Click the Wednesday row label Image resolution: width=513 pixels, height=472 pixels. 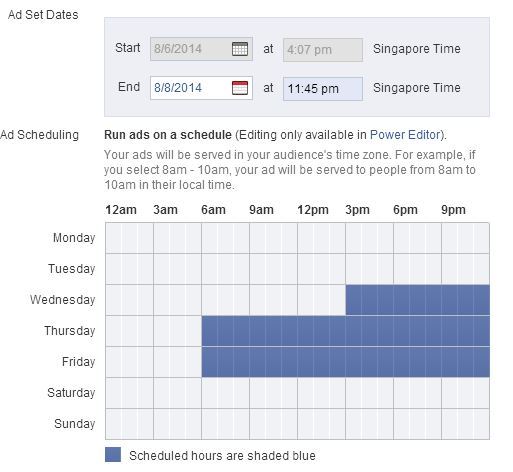(63, 300)
